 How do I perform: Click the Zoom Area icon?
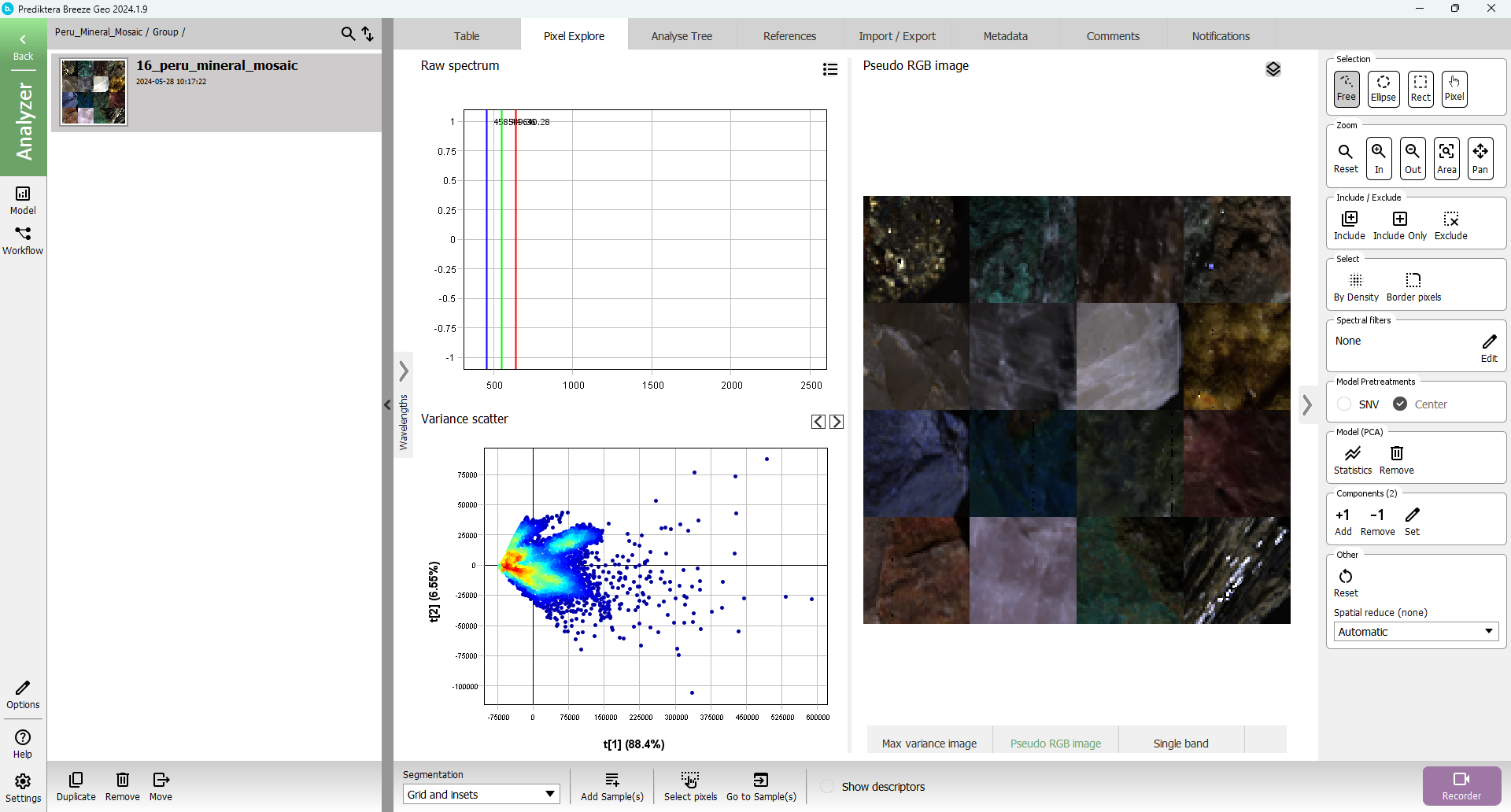[x=1446, y=157]
